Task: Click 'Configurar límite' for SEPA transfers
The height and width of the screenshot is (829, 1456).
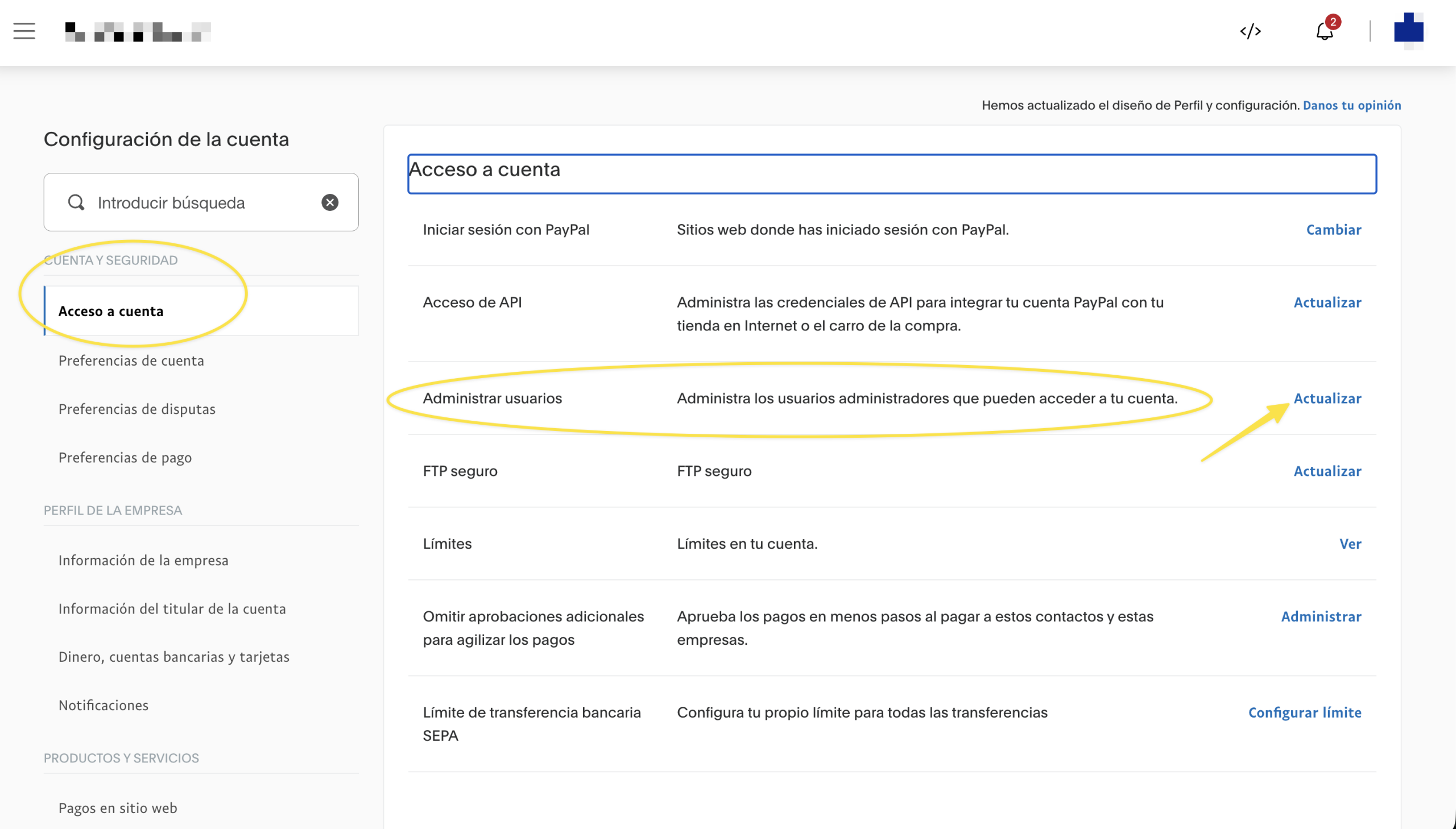Action: 1305,712
